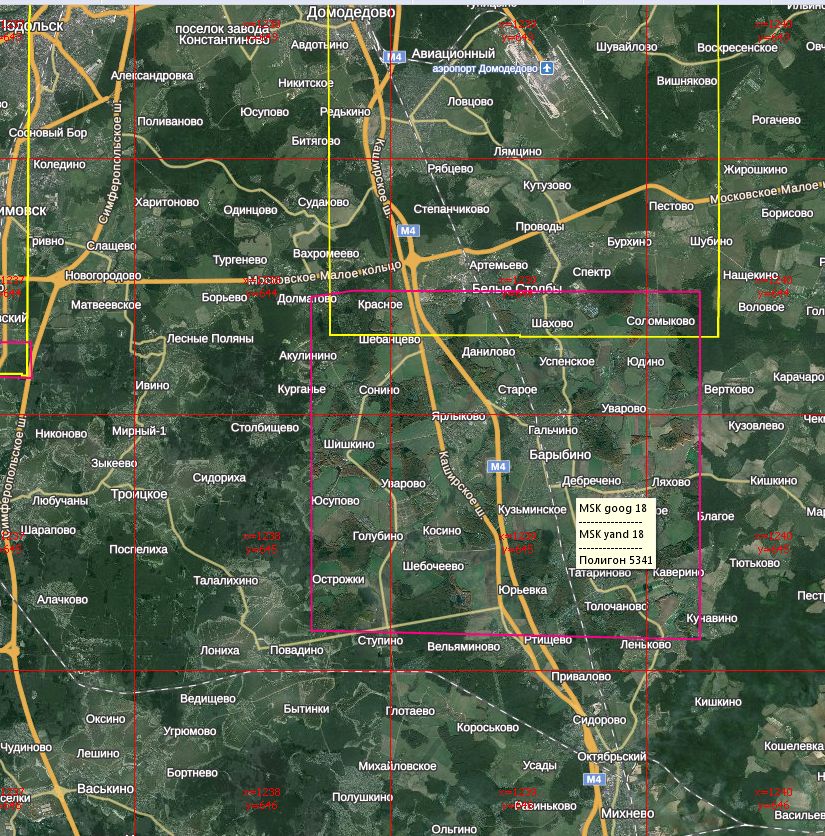Viewport: 825px width, 836px height.
Task: Select 'MSK yand 18' in the tooltip
Action: (611, 534)
